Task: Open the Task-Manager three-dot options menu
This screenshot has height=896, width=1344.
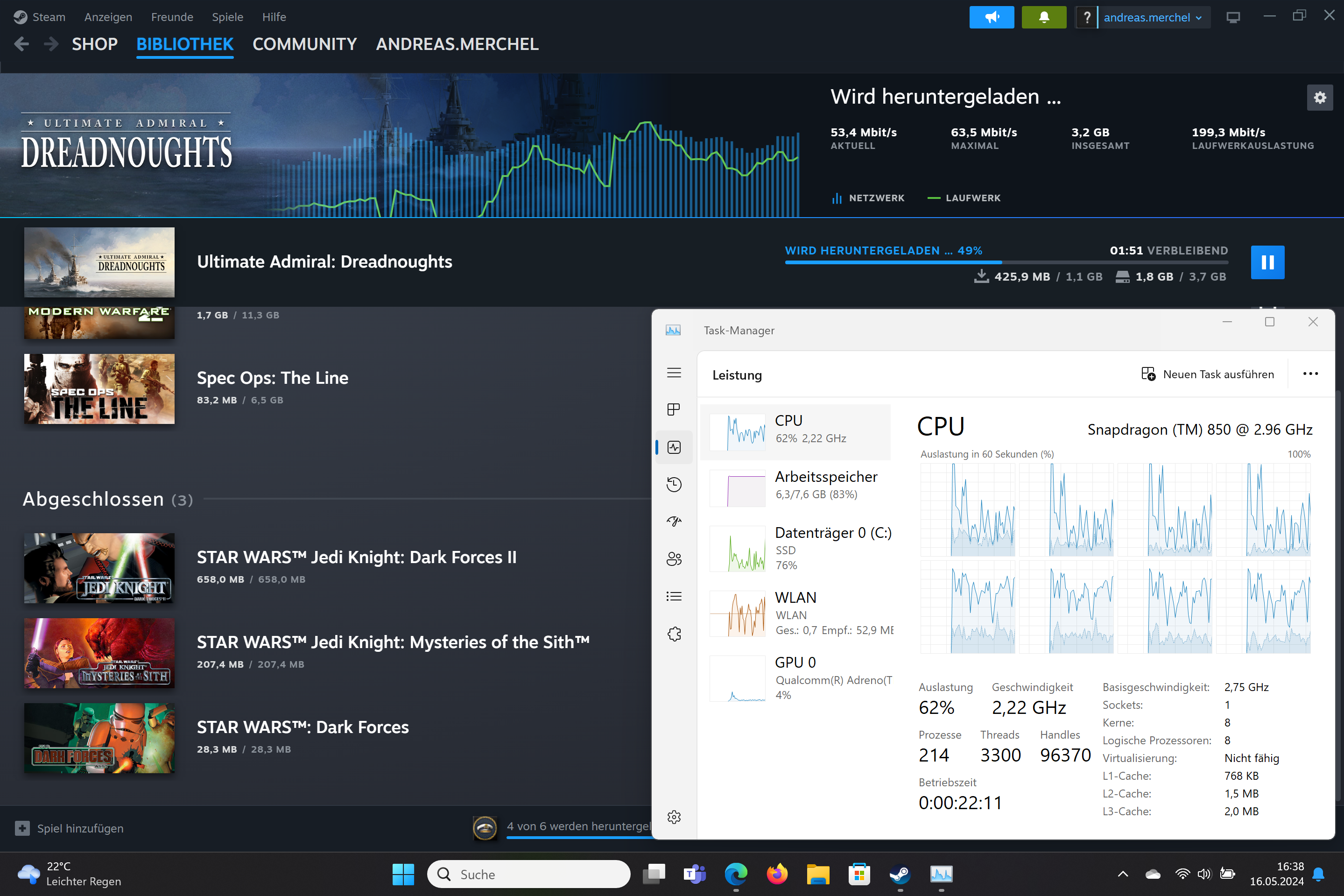Action: tap(1311, 374)
